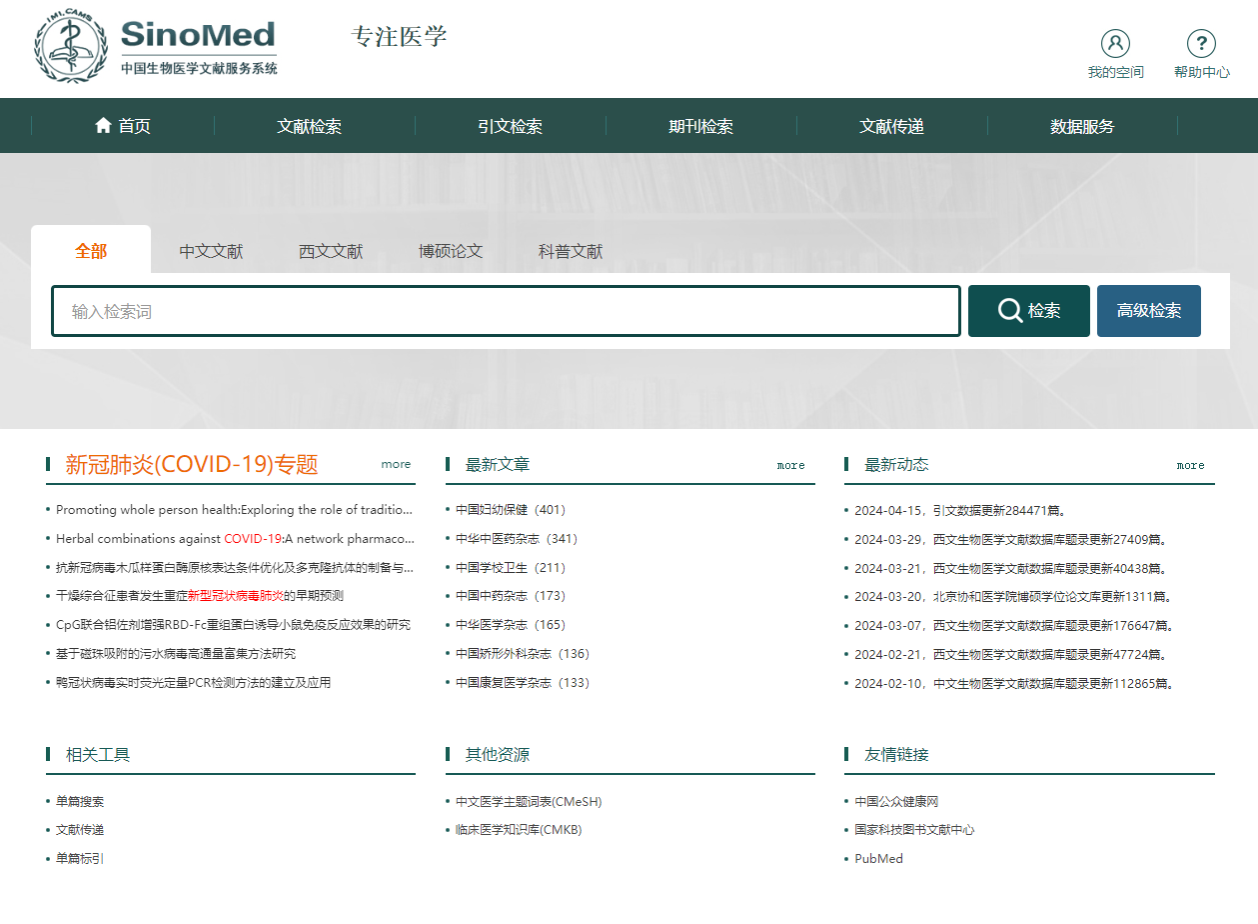This screenshot has width=1258, height=924.
Task: Switch to 中文文献 tab
Action: tap(211, 251)
